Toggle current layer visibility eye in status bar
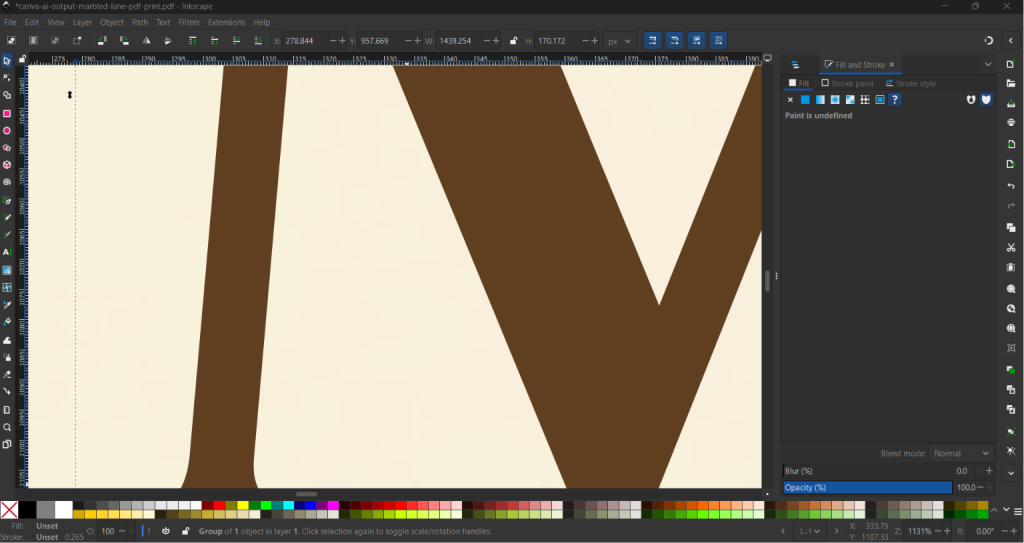The image size is (1024, 543). (x=166, y=531)
